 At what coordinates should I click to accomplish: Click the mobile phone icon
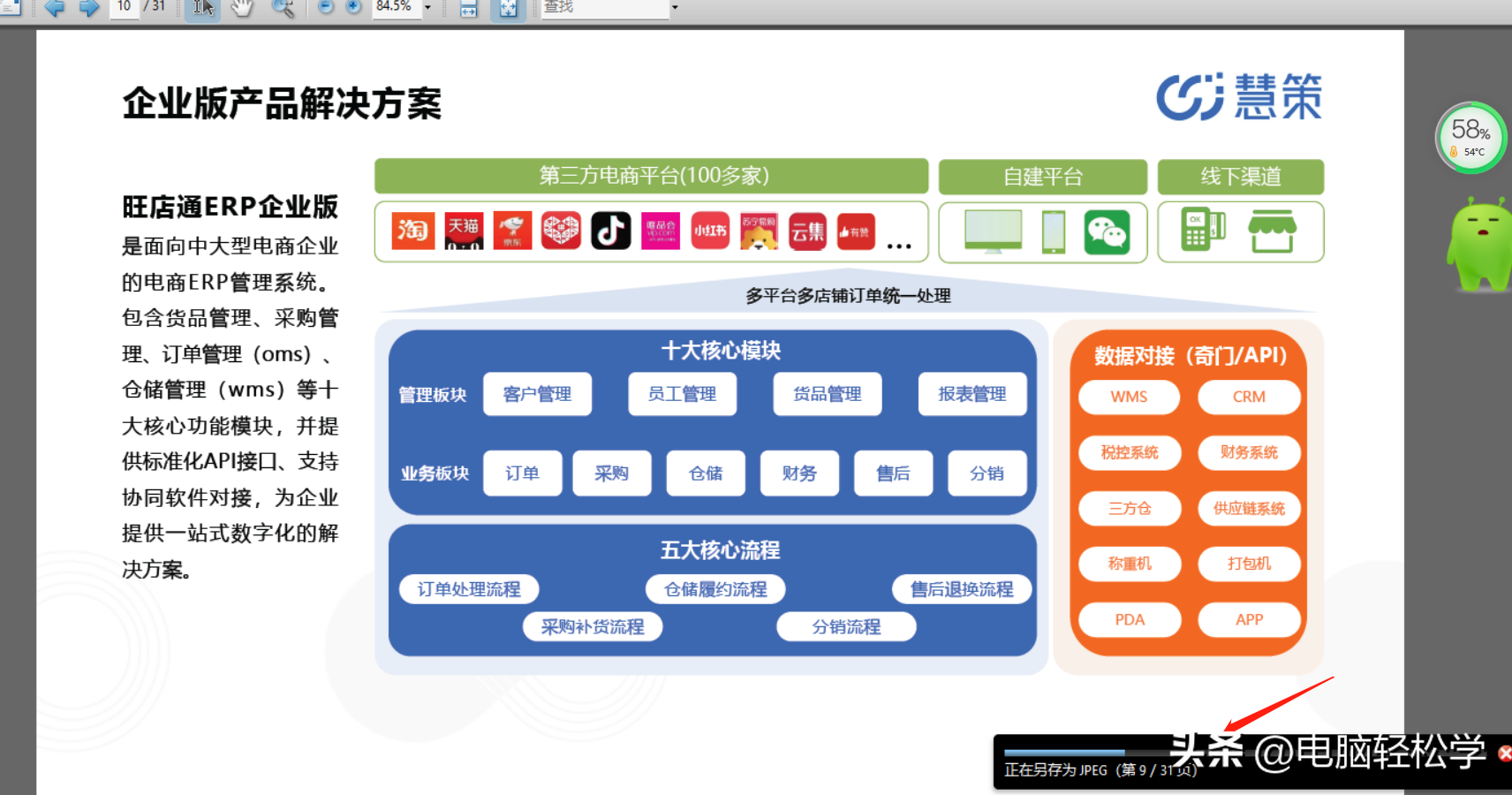pos(1054,232)
